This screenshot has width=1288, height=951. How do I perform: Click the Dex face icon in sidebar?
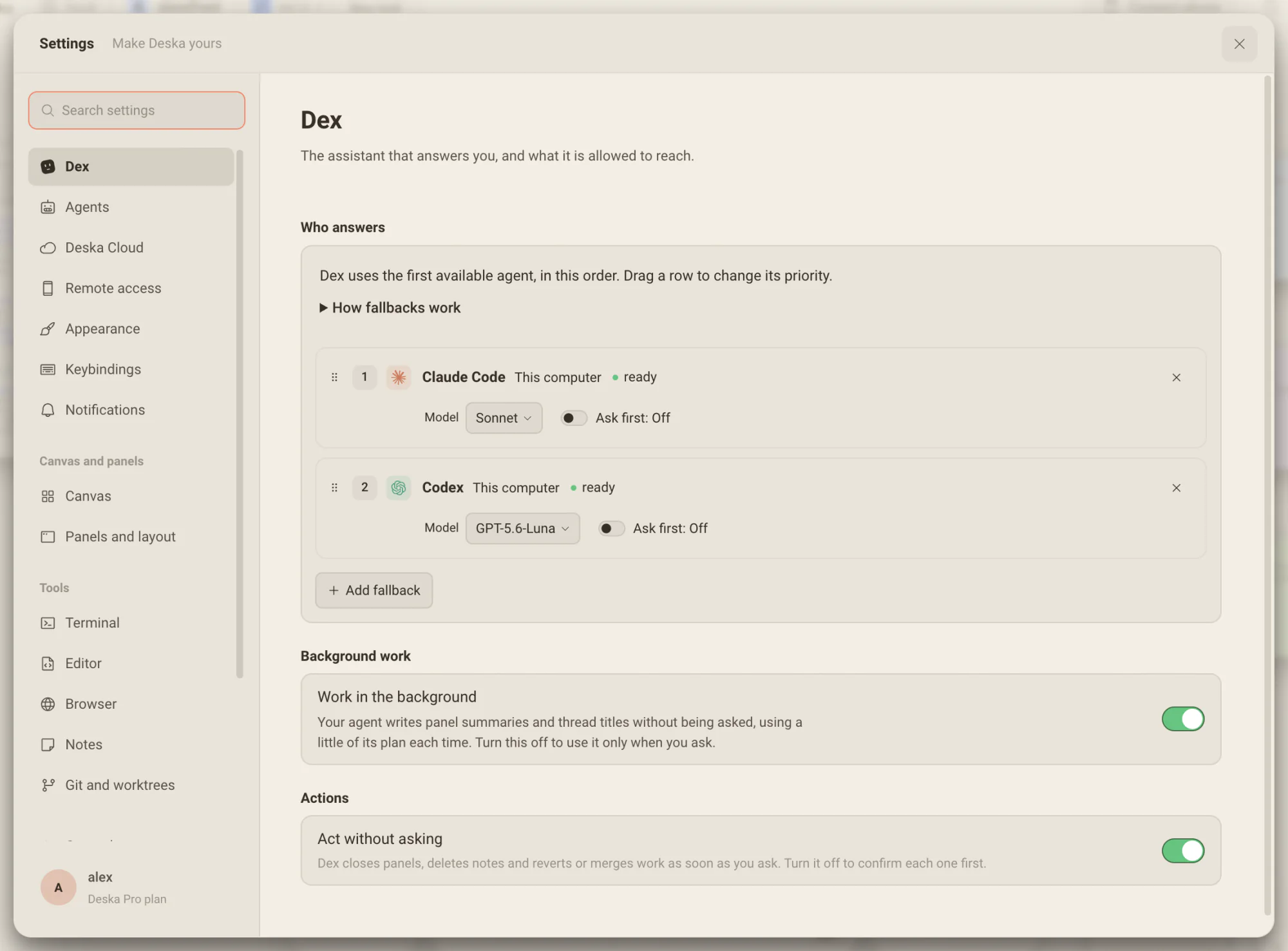(x=48, y=167)
